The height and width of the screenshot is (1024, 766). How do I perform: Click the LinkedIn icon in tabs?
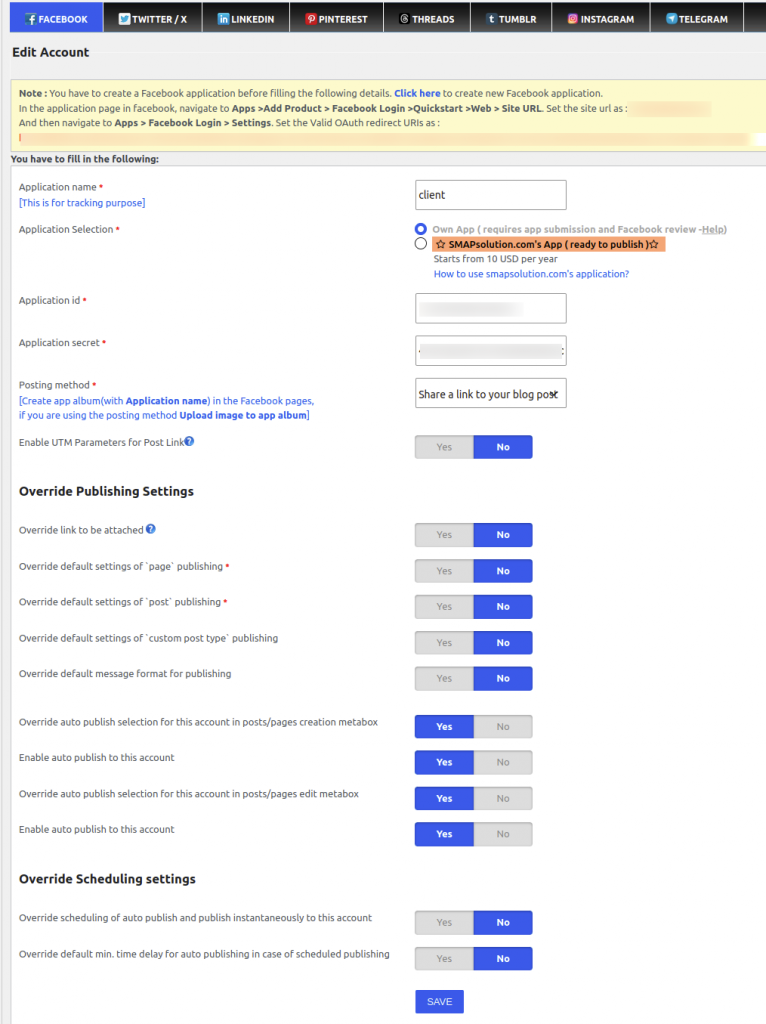(x=223, y=19)
